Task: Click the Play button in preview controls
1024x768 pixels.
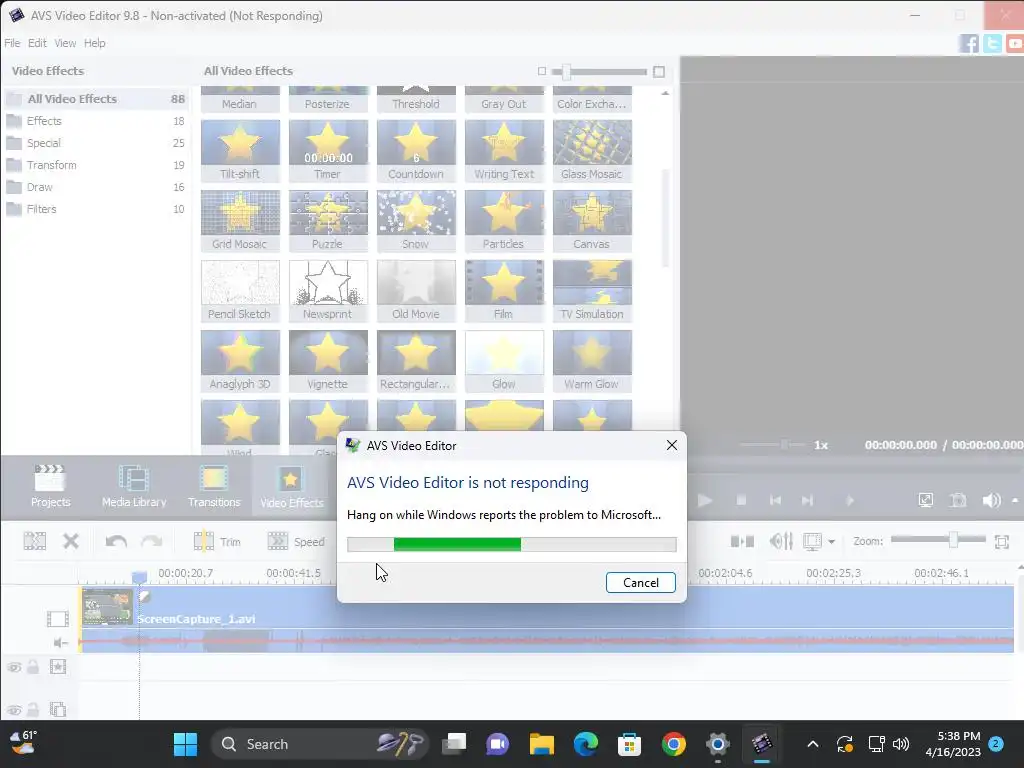Action: pyautogui.click(x=704, y=501)
